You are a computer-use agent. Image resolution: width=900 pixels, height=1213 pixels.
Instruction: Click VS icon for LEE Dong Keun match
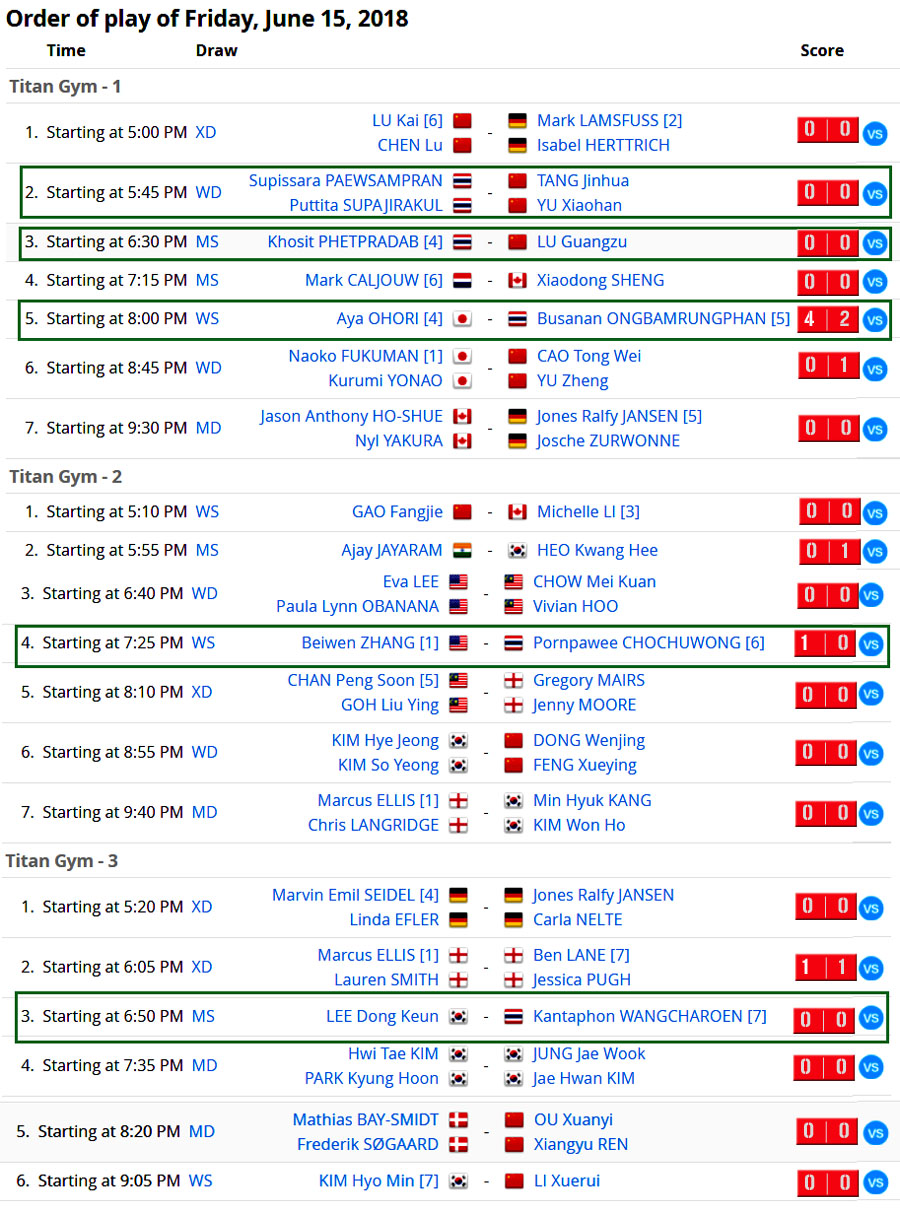[x=870, y=1018]
